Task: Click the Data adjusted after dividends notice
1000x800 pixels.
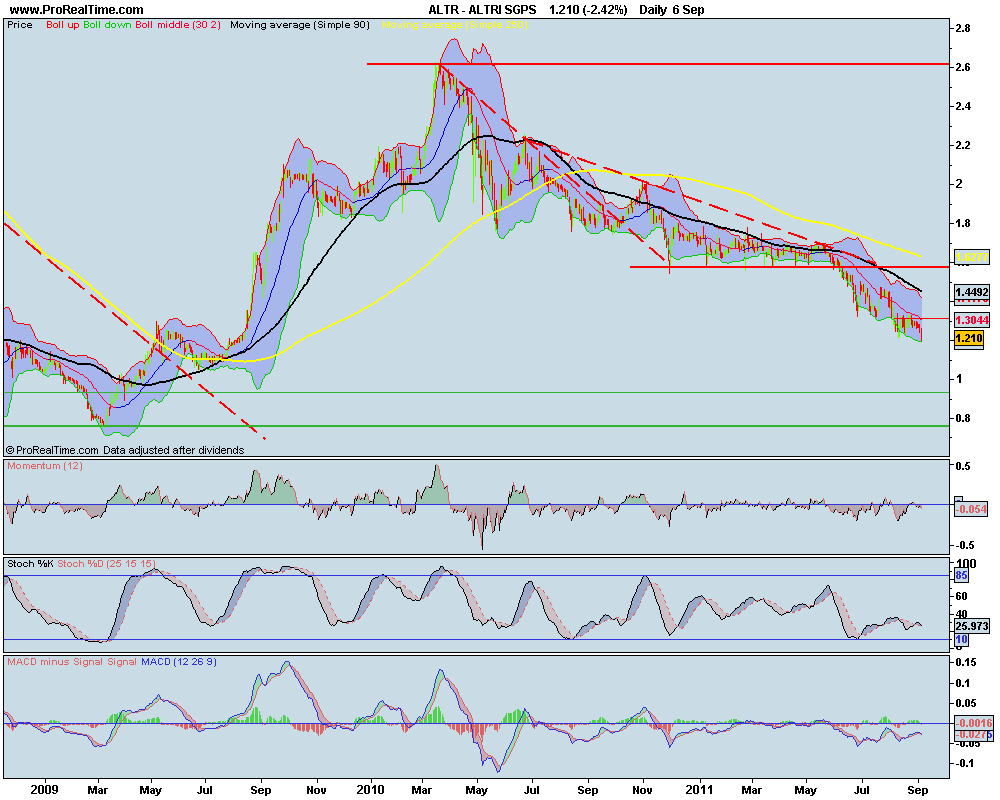Action: click(x=173, y=450)
